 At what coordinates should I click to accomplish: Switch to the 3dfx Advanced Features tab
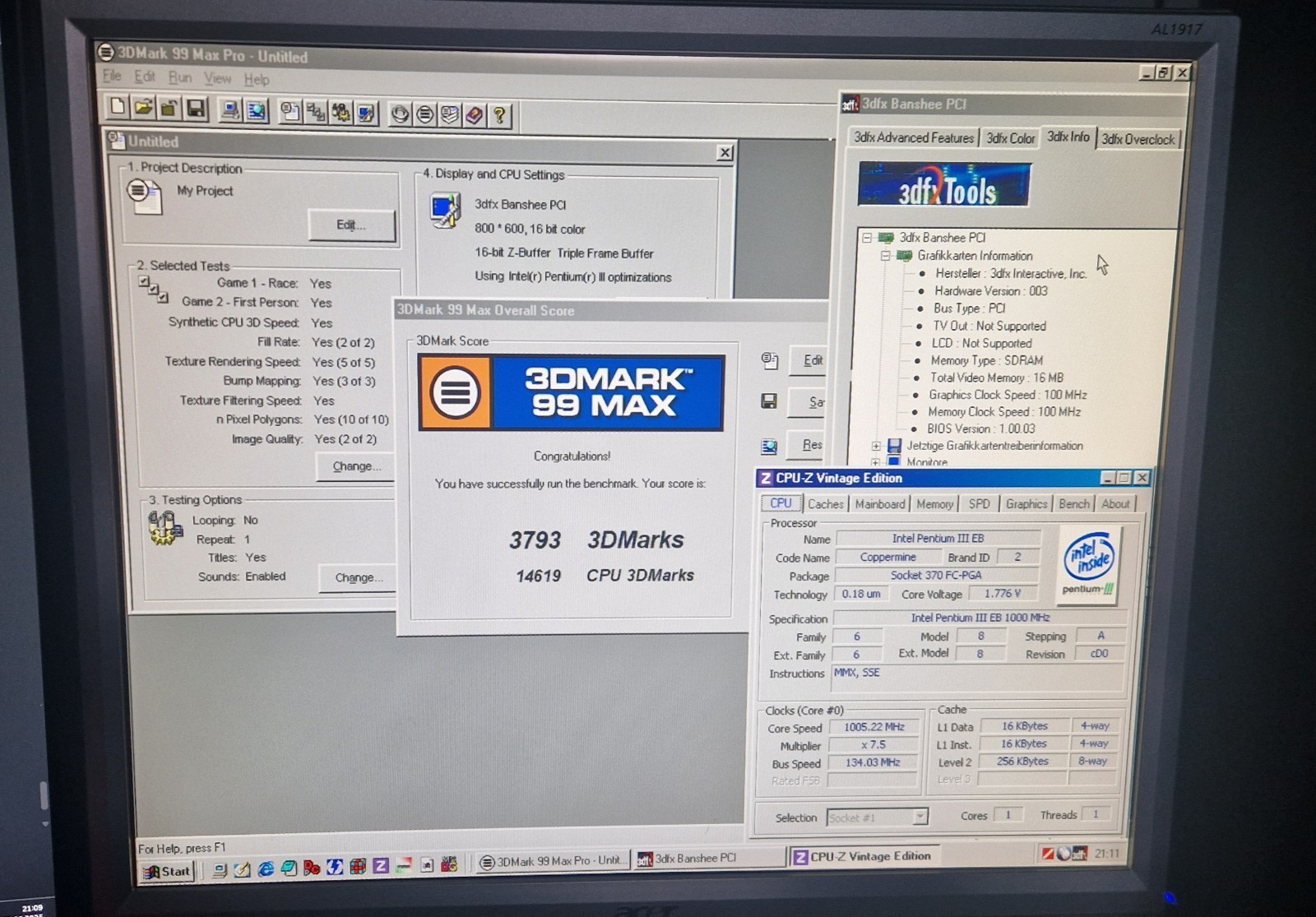[913, 137]
